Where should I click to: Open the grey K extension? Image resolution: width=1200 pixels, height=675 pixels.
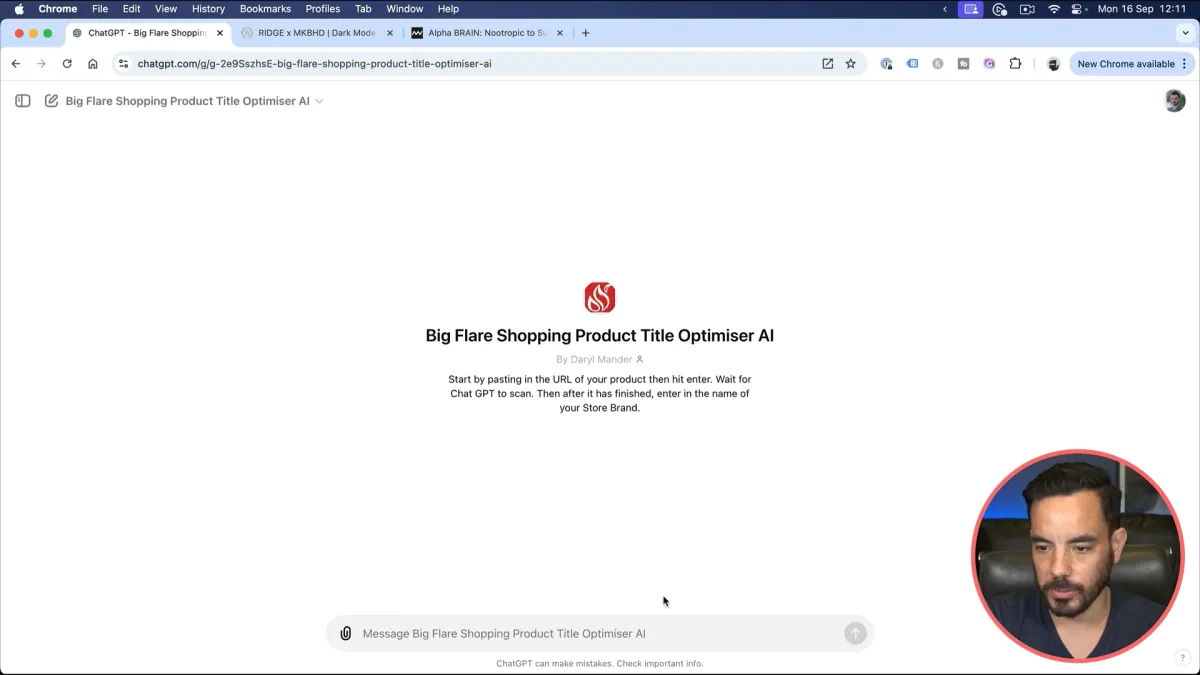(x=937, y=63)
